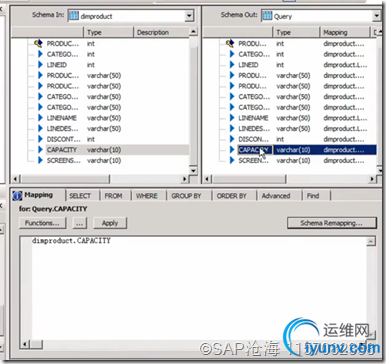Click the Schema Out horizontal scroll right arrow
This screenshot has width=386, height=364.
coord(372,179)
